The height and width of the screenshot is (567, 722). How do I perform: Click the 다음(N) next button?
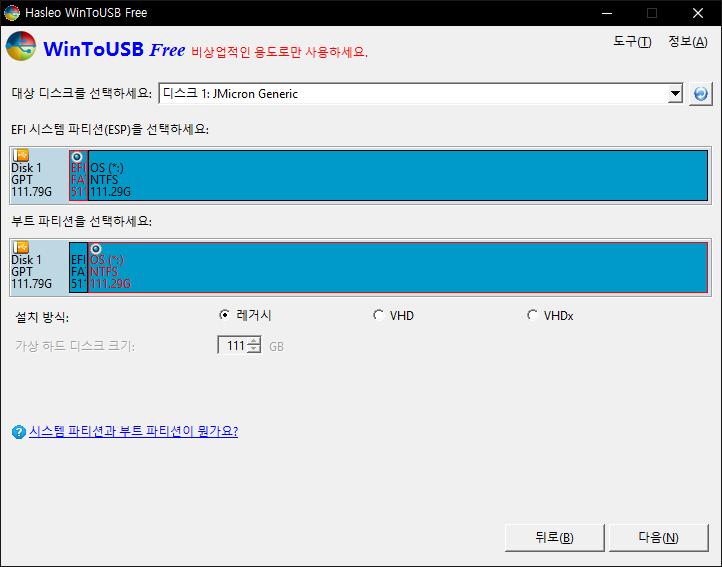(658, 538)
